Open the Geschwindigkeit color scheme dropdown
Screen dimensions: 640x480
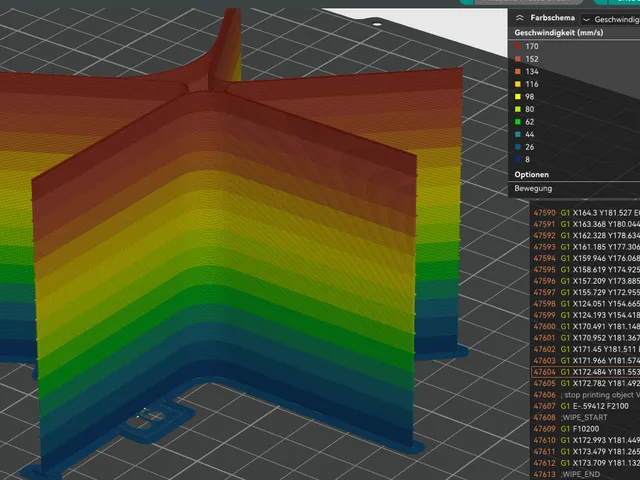click(x=611, y=19)
